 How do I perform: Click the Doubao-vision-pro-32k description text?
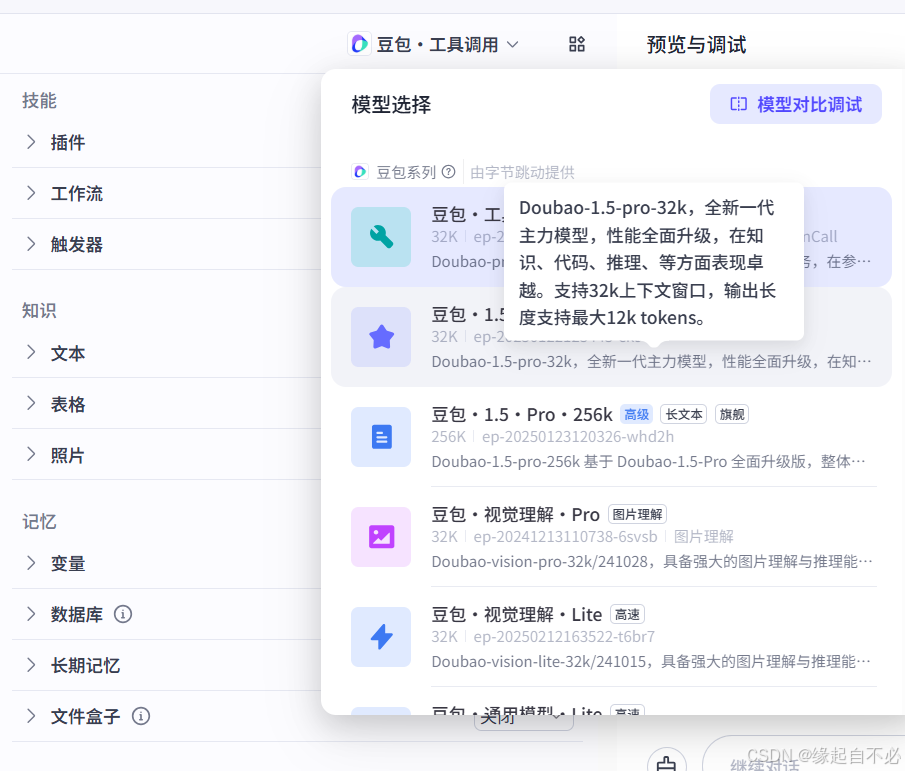[652, 562]
